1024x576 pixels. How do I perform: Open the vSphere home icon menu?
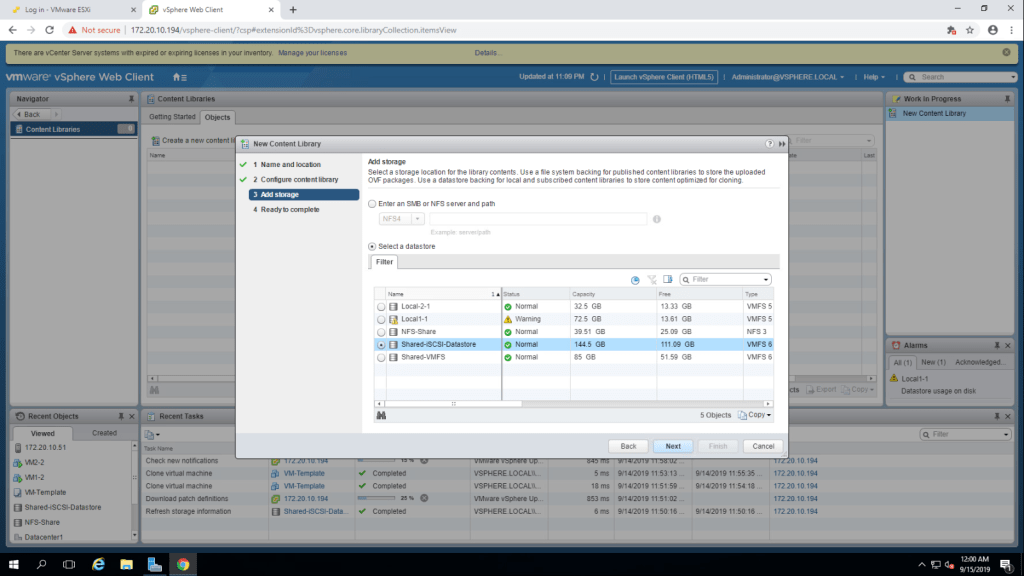click(x=179, y=77)
